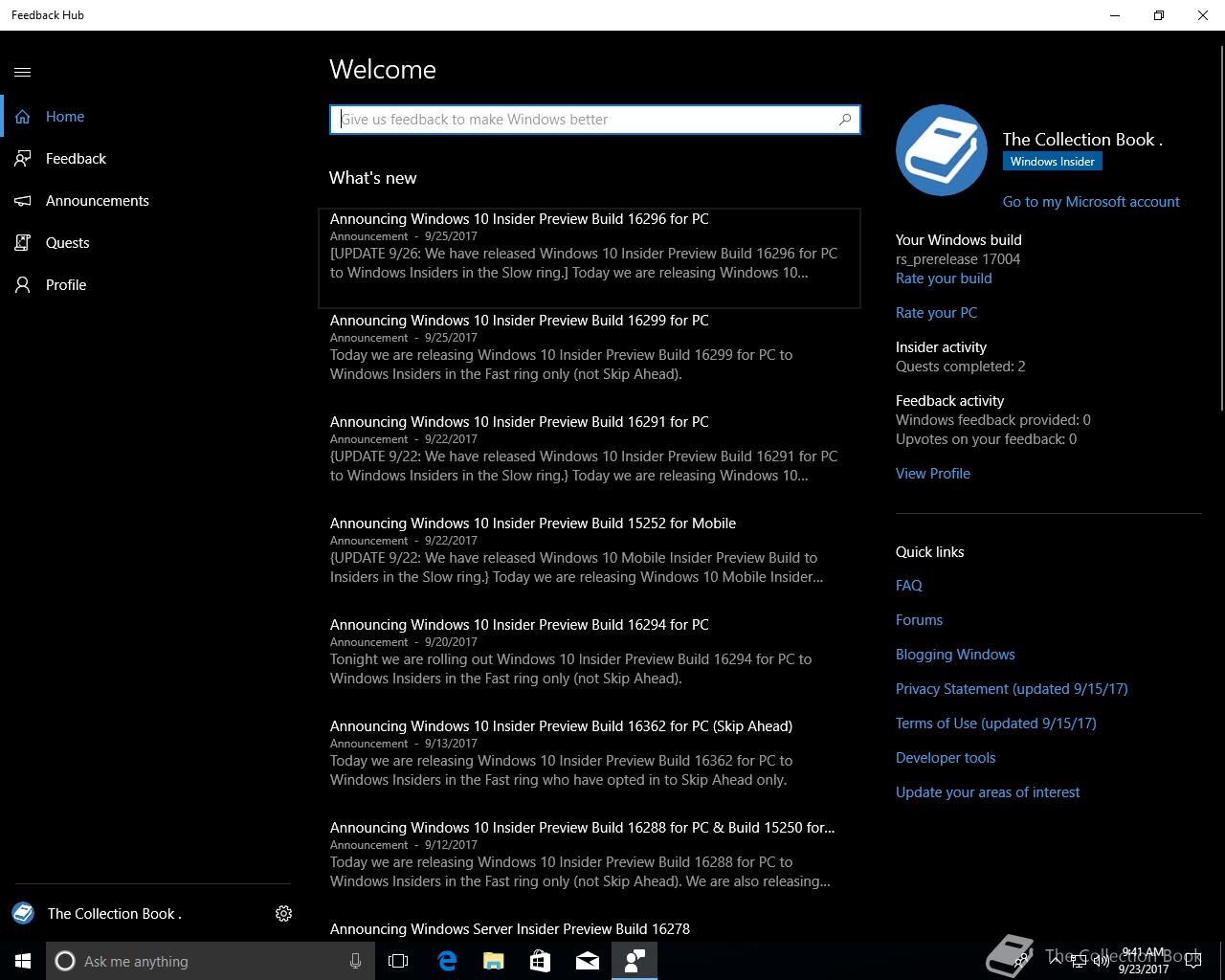
Task: Open the Terms of Use link
Action: click(996, 724)
